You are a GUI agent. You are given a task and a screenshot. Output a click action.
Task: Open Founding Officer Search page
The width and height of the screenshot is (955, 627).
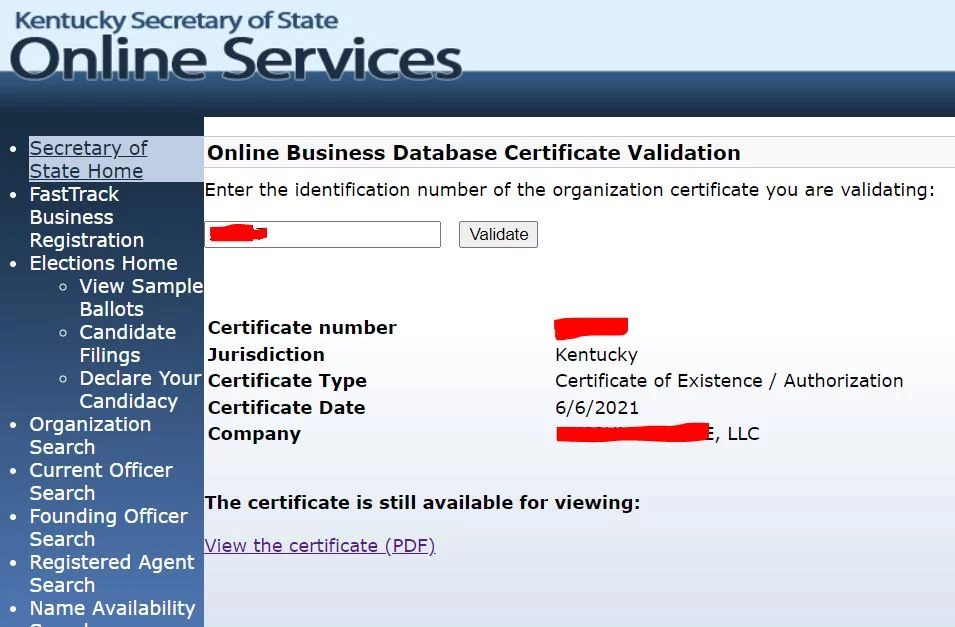coord(108,527)
